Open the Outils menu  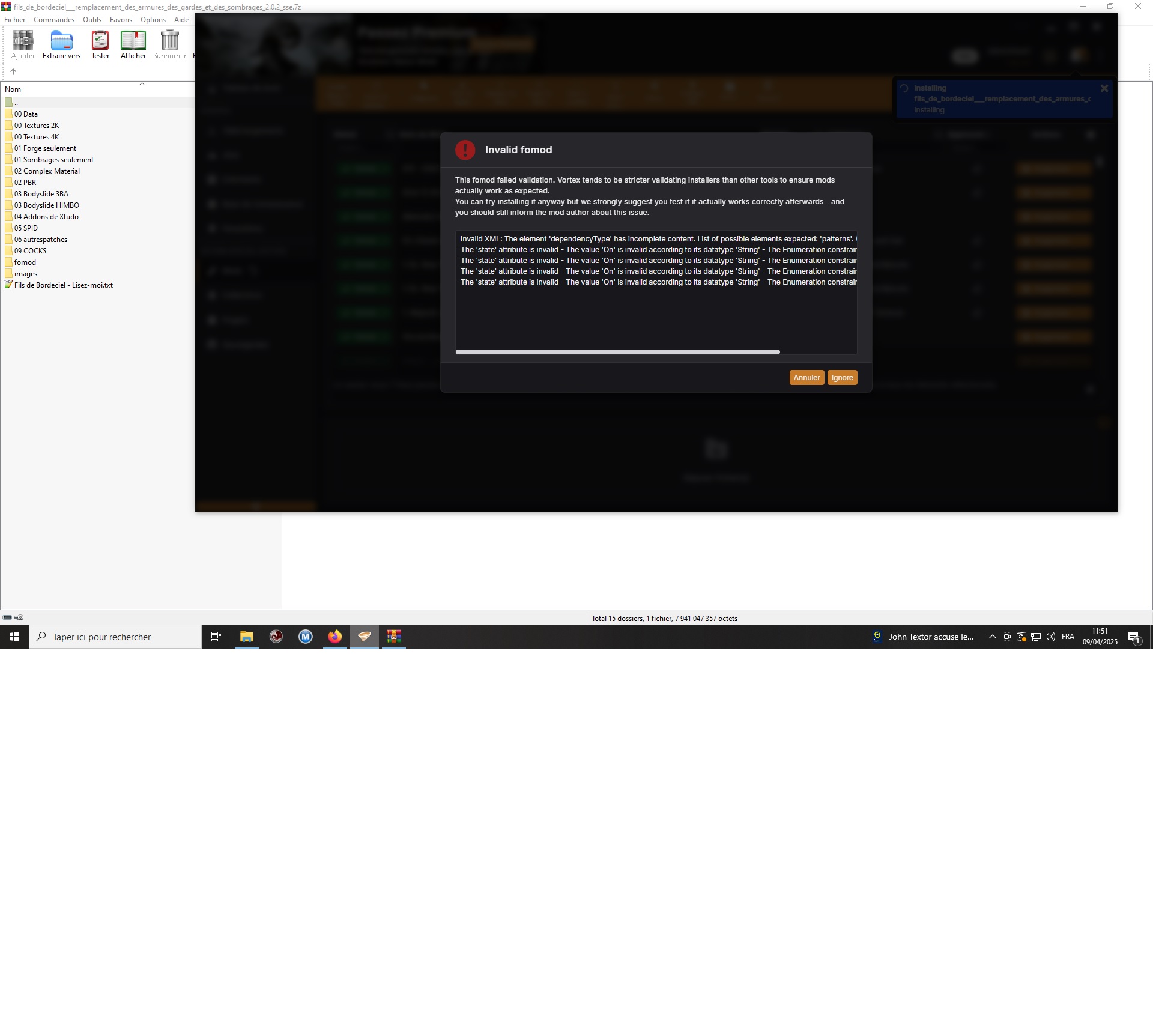click(92, 20)
